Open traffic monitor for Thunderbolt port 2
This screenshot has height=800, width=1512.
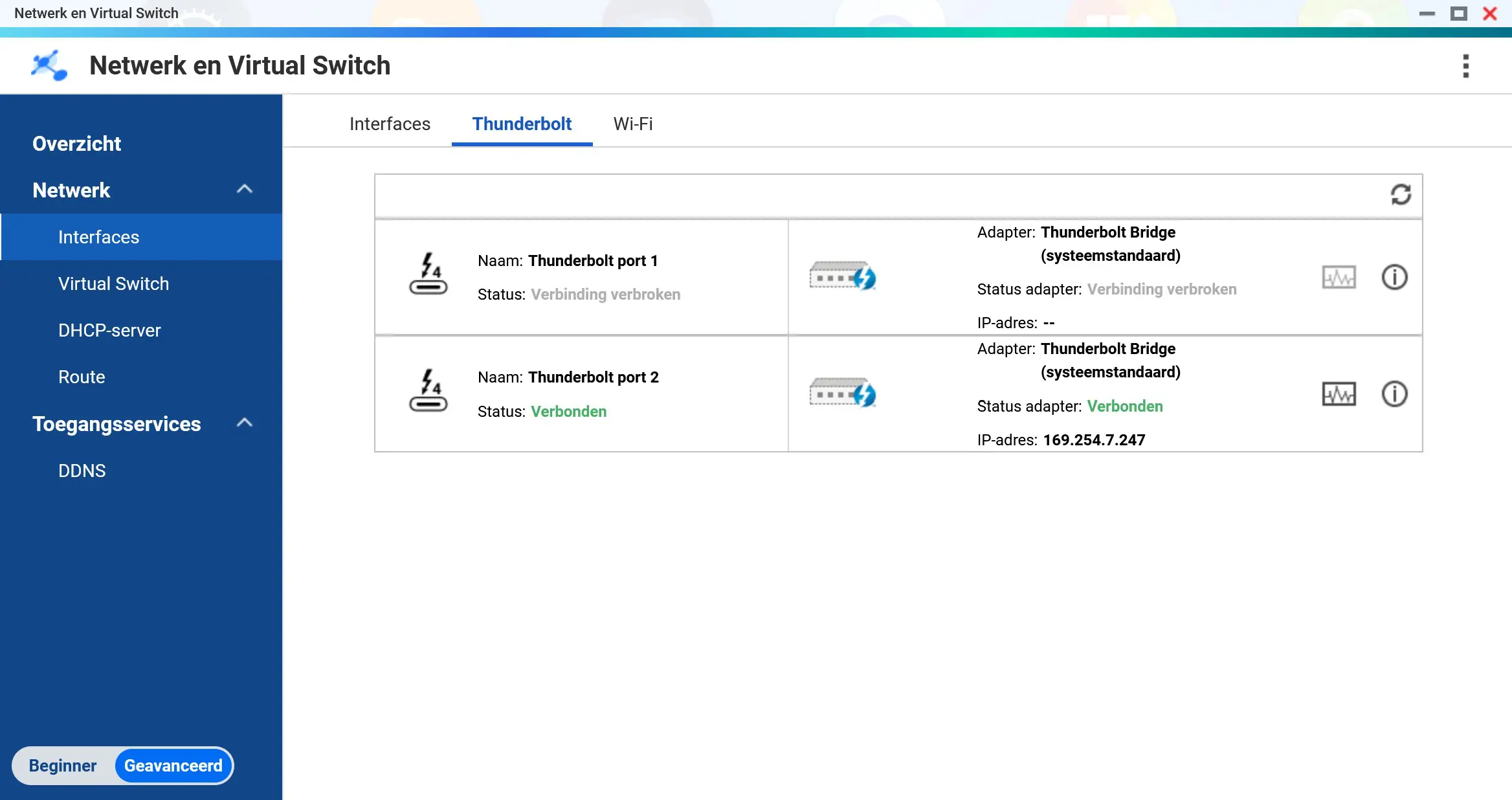click(x=1339, y=394)
